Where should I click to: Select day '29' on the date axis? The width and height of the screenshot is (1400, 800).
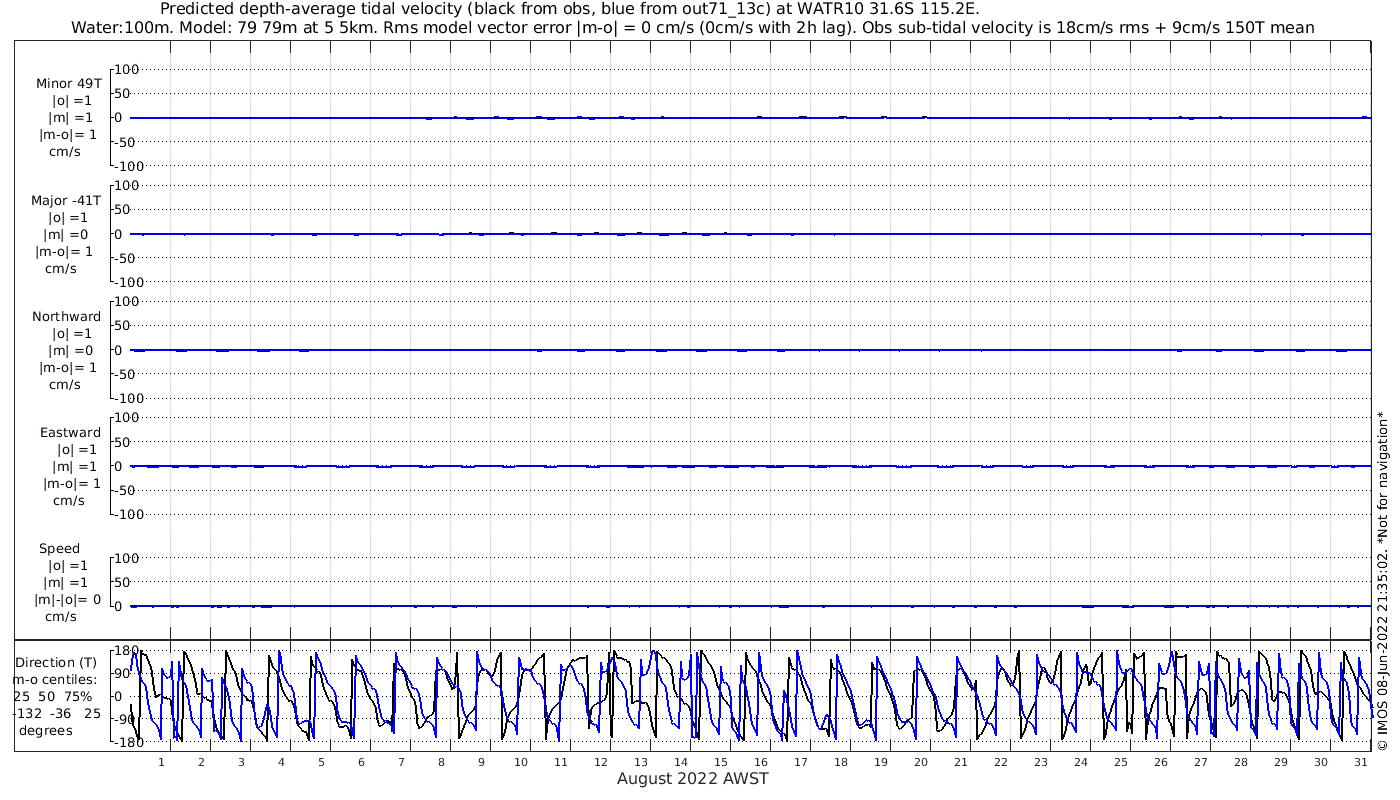point(1281,762)
